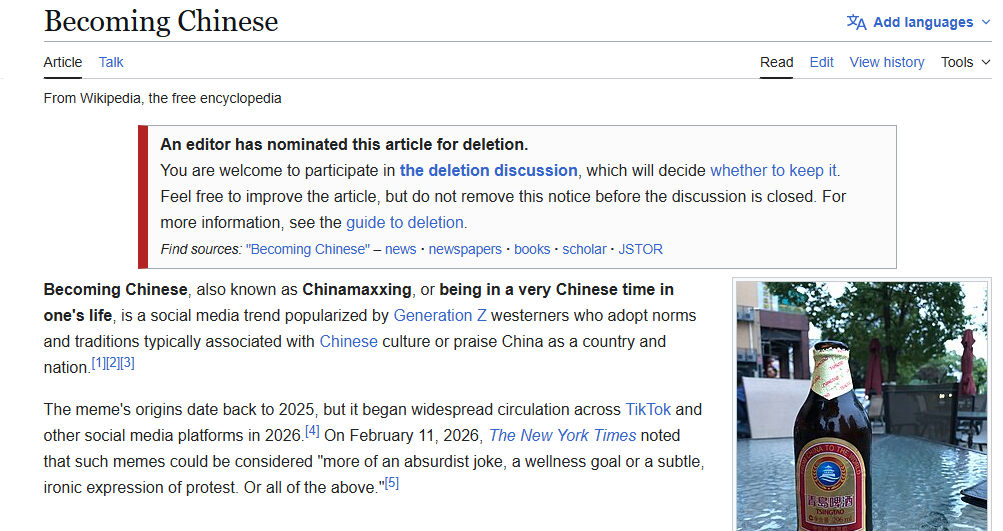Open the View history tab
The image size is (1003, 531).
click(887, 62)
